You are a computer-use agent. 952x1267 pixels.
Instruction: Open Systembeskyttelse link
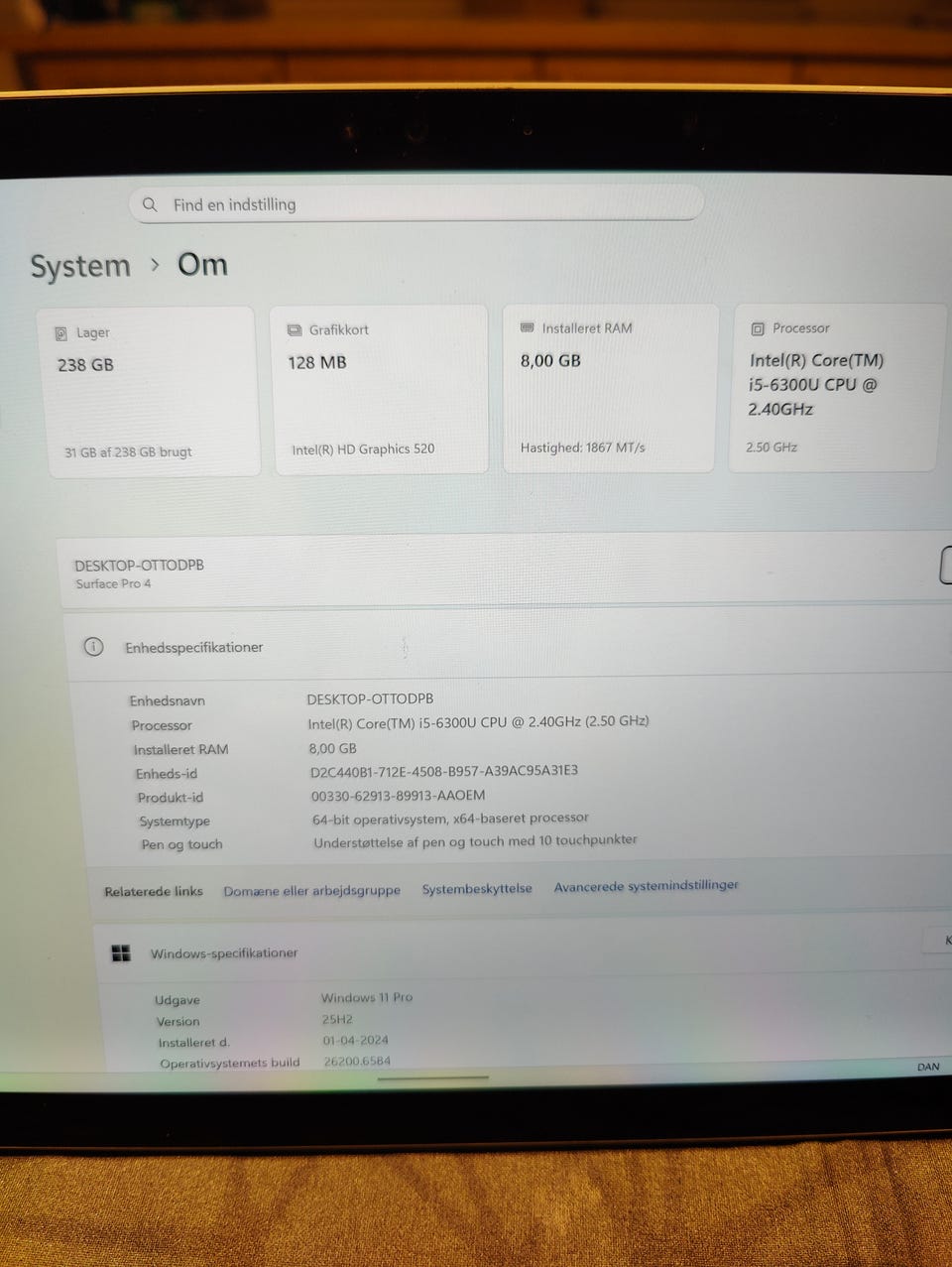[477, 889]
